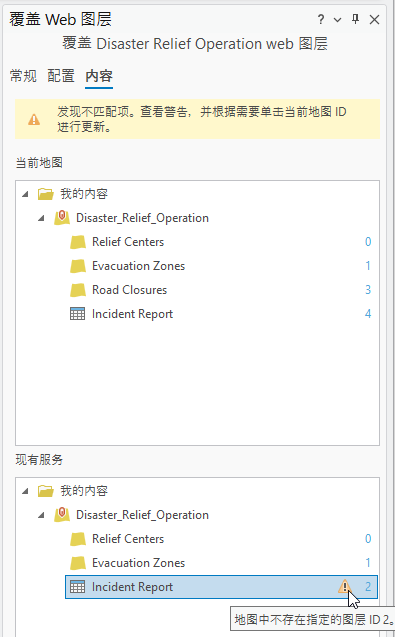Collapse Disaster_Relief_Operation under existing service
The height and width of the screenshot is (637, 395).
41,515
